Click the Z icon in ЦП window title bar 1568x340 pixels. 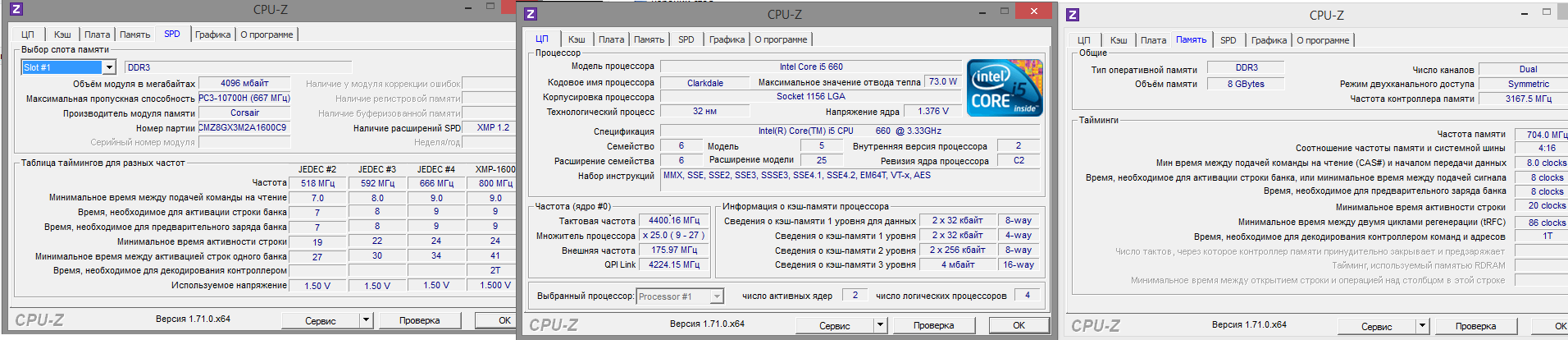pyautogui.click(x=530, y=14)
